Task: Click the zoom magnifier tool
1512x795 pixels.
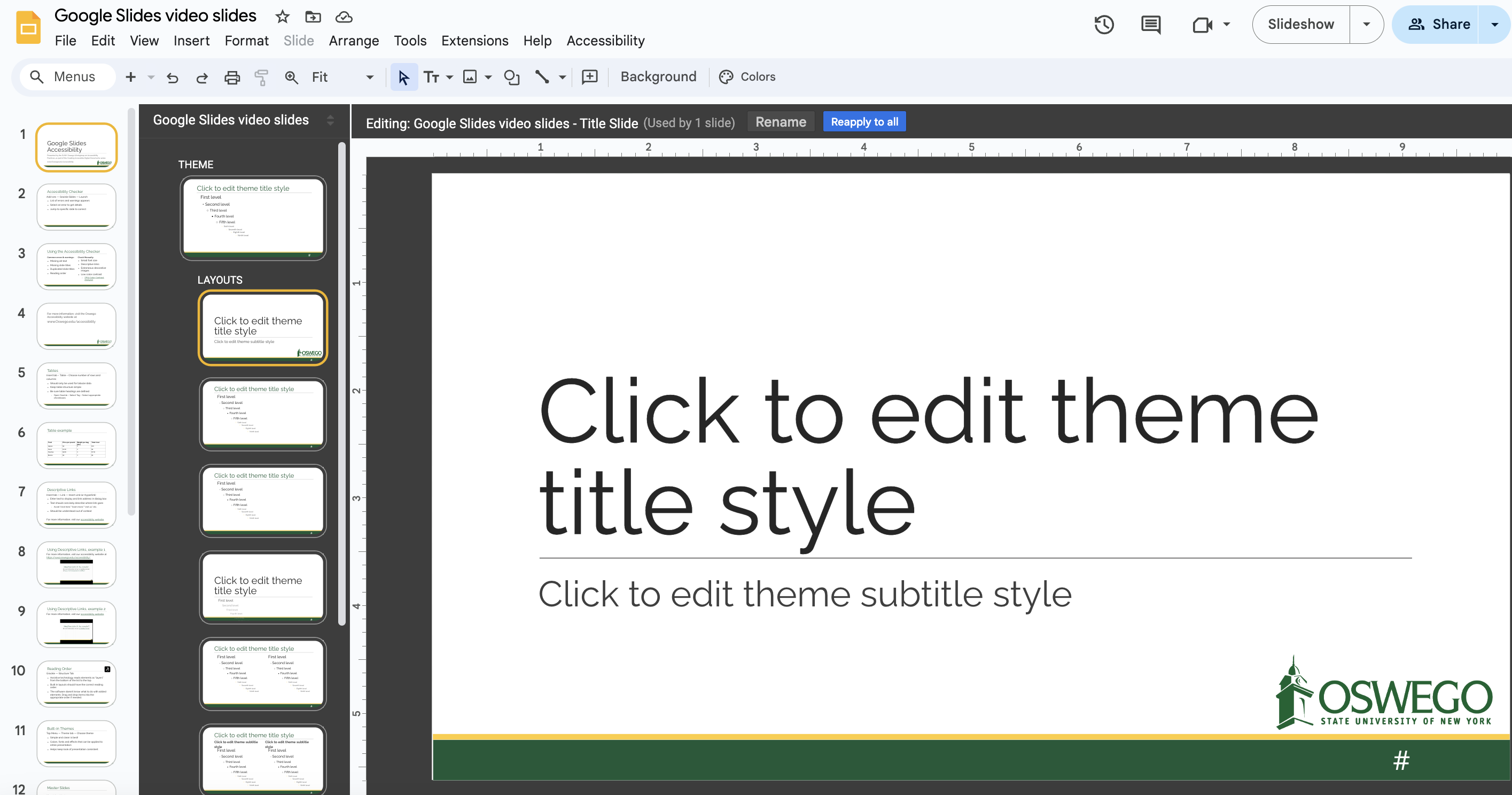Action: pos(291,77)
